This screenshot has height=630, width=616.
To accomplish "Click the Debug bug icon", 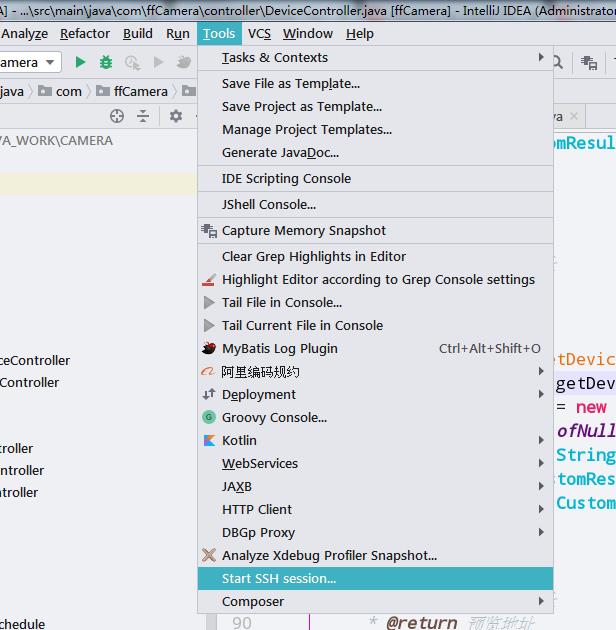I will click(x=105, y=62).
